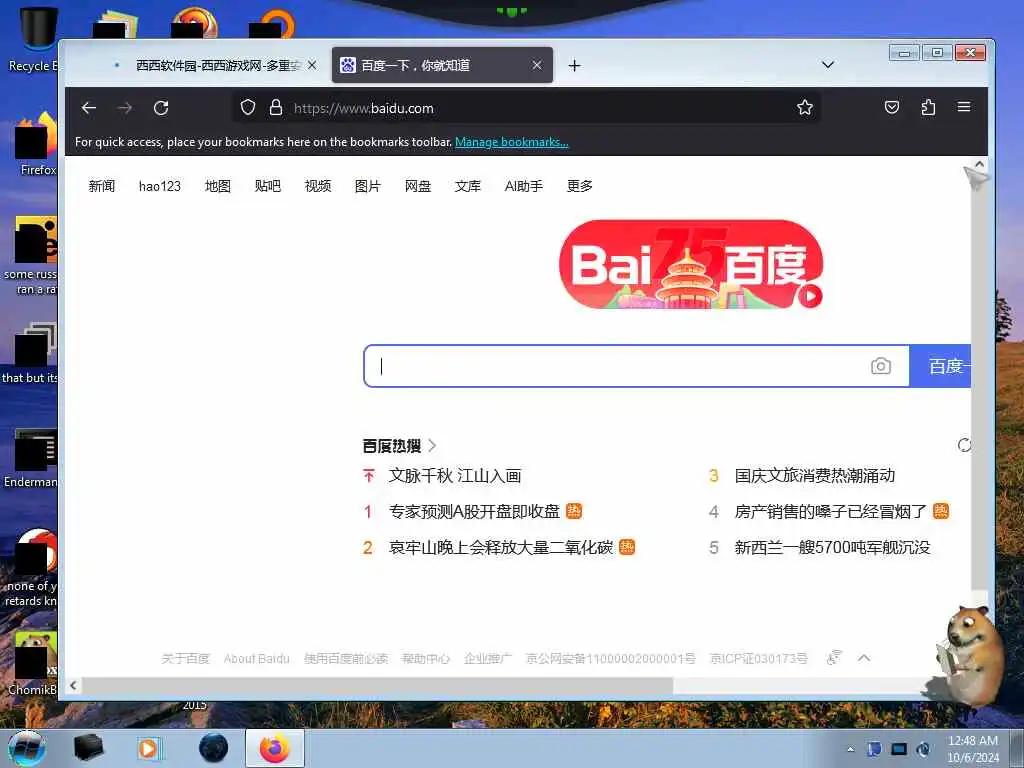Image resolution: width=1024 pixels, height=768 pixels.
Task: Open the media player taskbar icon
Action: [148, 748]
